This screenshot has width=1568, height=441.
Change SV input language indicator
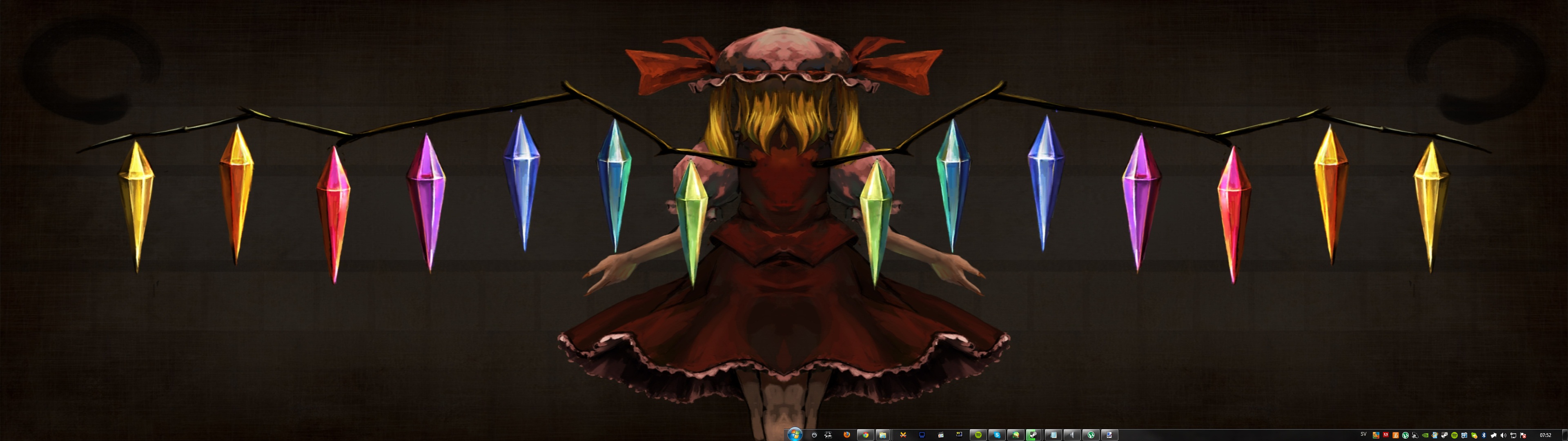click(1363, 434)
